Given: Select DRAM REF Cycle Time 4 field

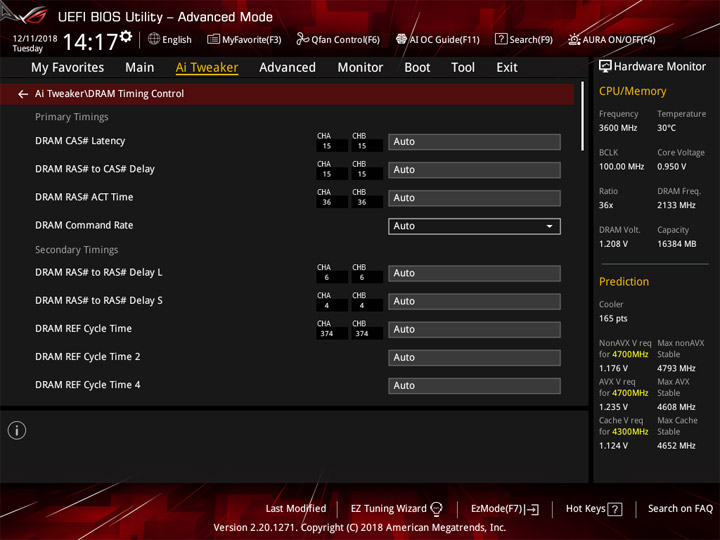Looking at the screenshot, I should pos(474,386).
